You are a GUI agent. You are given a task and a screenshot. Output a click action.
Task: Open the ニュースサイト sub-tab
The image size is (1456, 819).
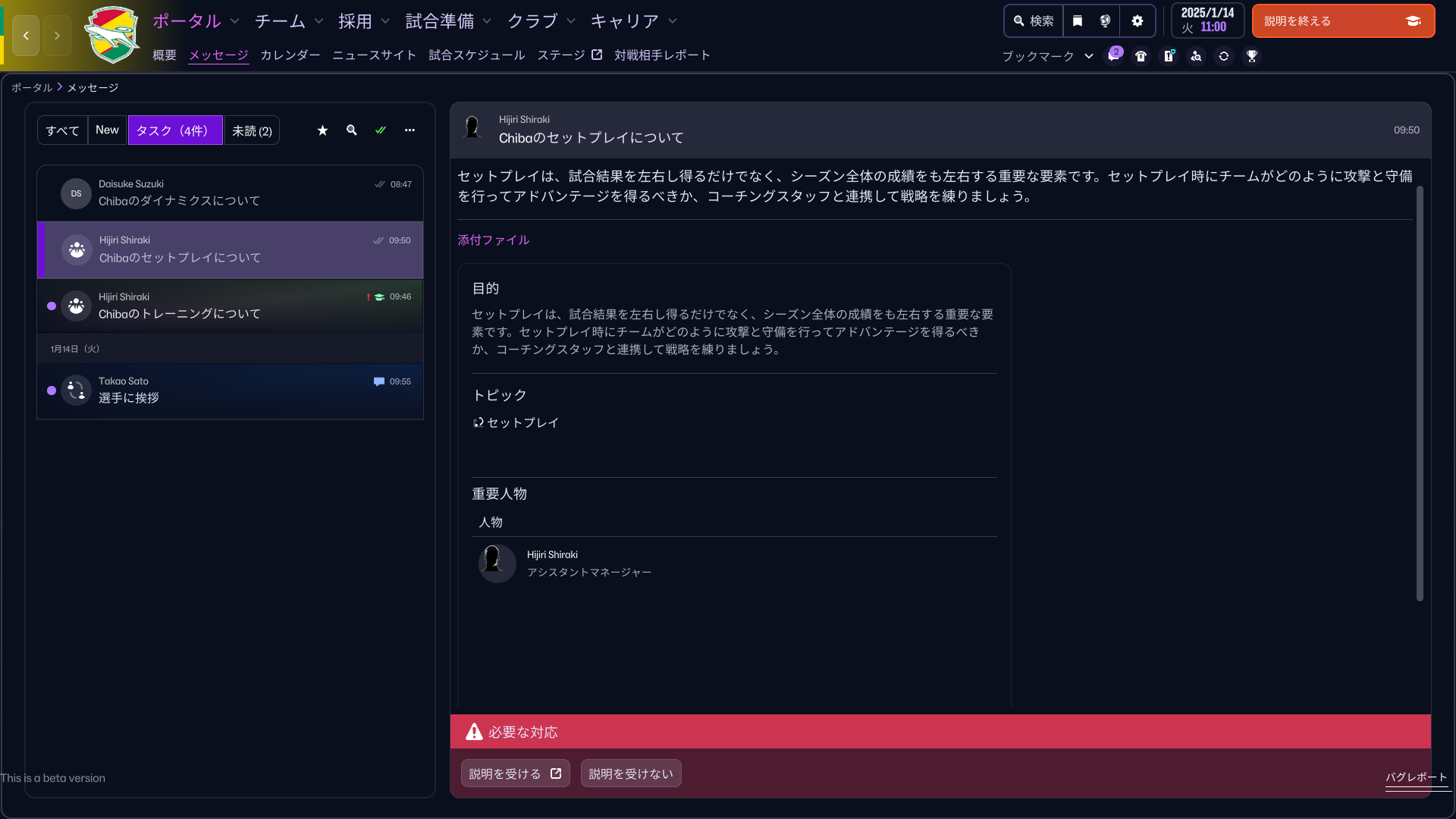point(375,55)
